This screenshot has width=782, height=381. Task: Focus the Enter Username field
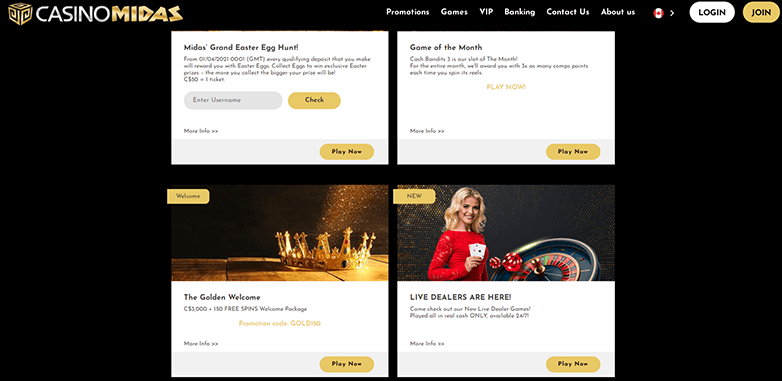[233, 100]
